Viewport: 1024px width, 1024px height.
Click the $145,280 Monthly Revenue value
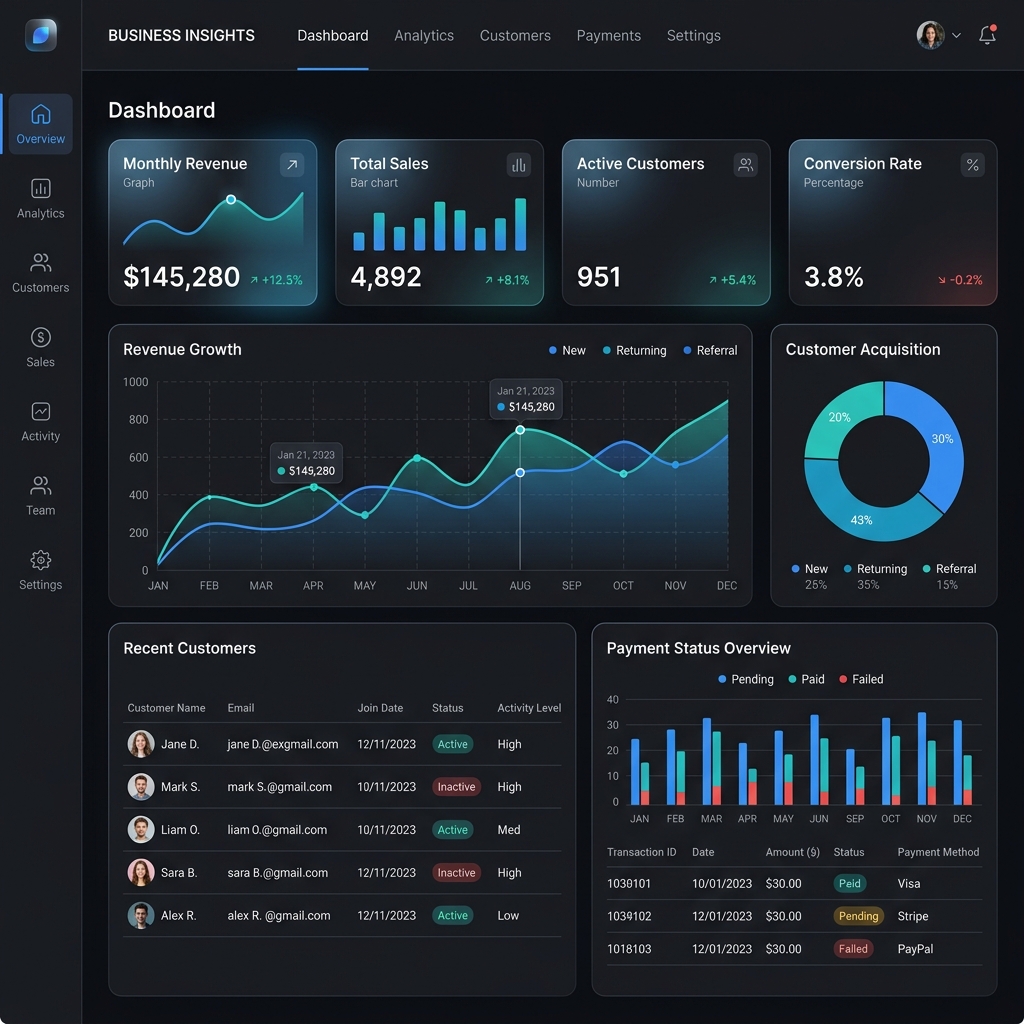[182, 277]
